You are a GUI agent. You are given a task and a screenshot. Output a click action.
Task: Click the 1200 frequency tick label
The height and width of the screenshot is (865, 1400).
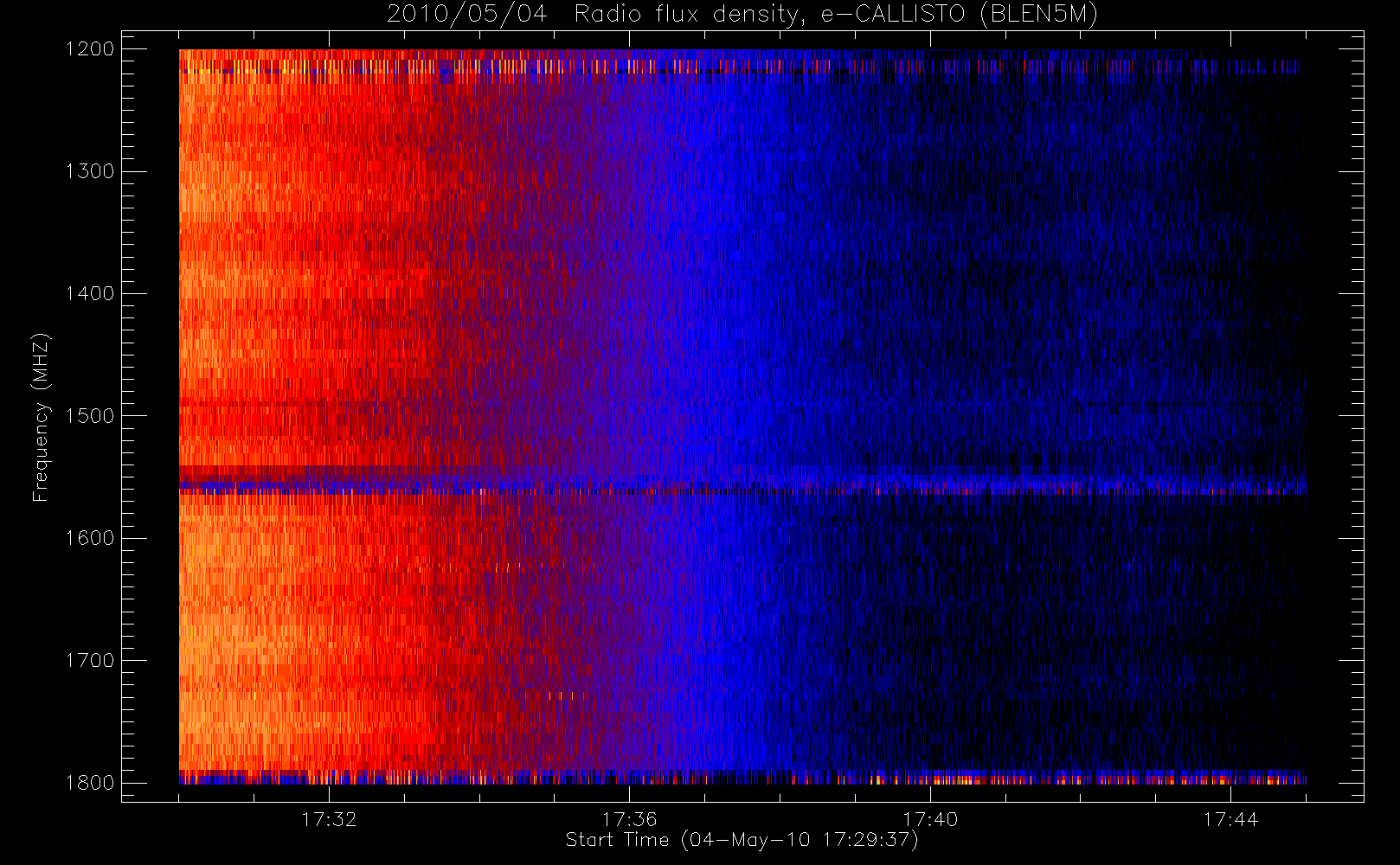[90, 49]
